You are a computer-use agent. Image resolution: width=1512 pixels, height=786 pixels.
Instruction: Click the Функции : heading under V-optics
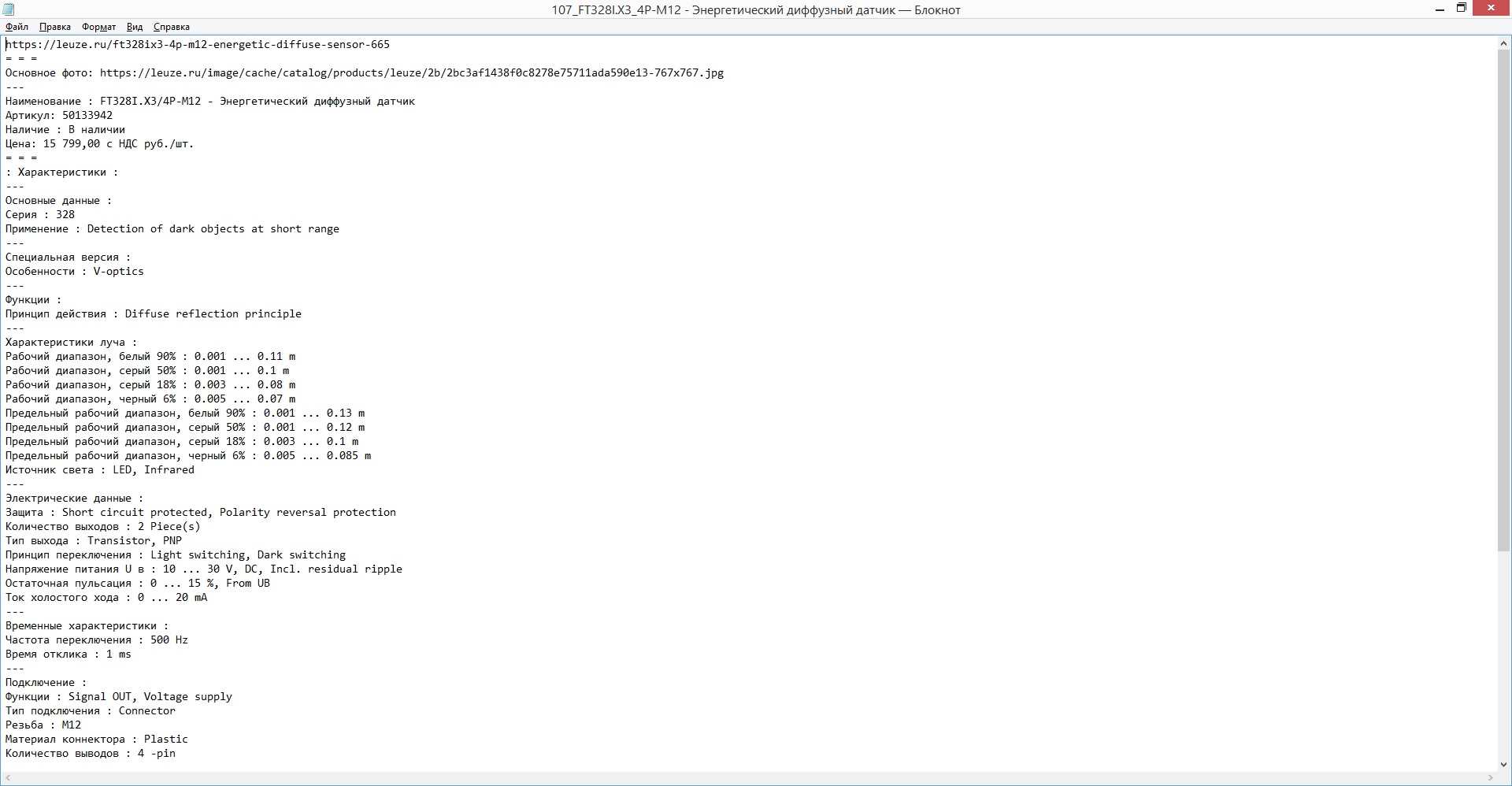34,299
